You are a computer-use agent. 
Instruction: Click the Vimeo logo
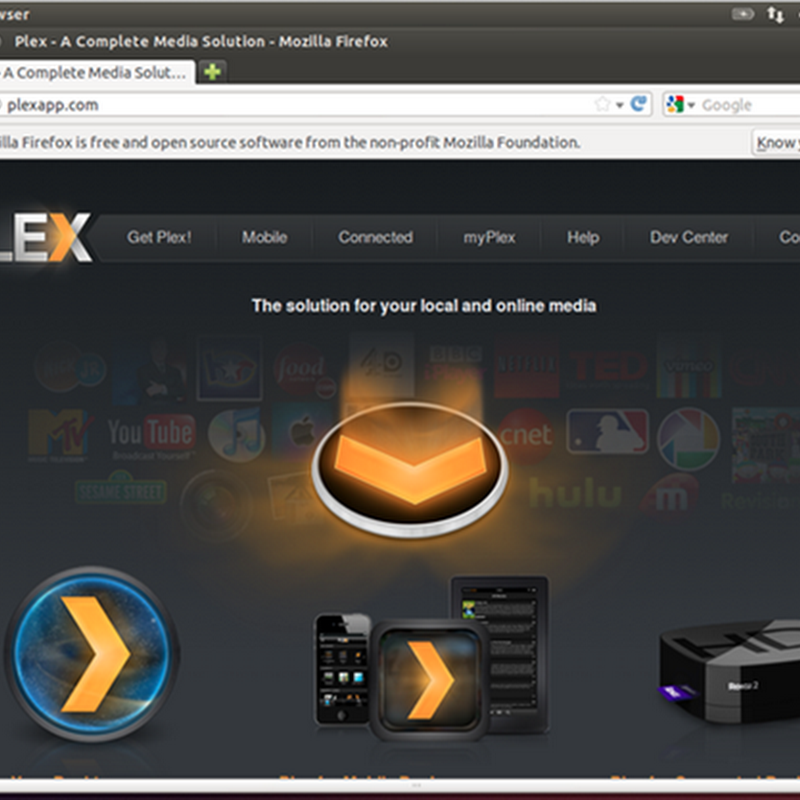coord(688,368)
